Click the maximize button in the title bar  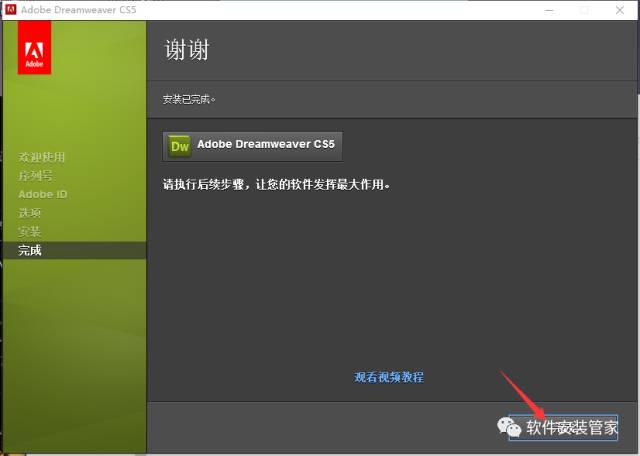pyautogui.click(x=584, y=9)
